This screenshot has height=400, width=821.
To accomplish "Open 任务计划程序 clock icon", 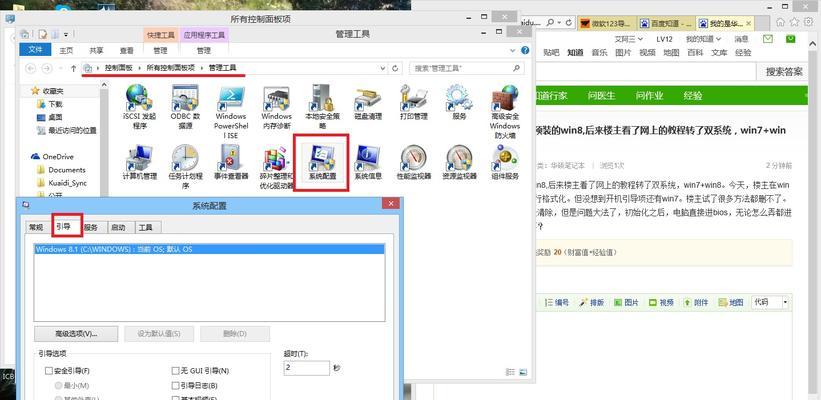I will 185,157.
